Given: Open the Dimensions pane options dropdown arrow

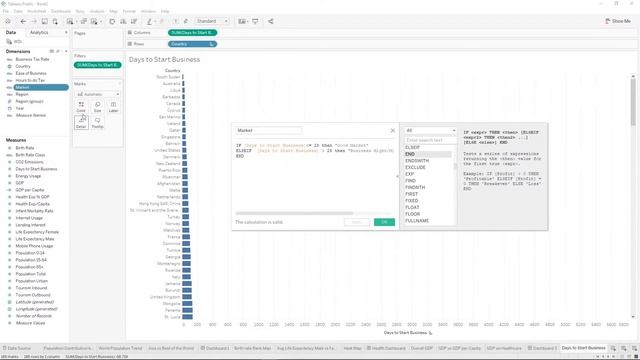Looking at the screenshot, I should 66,51.
